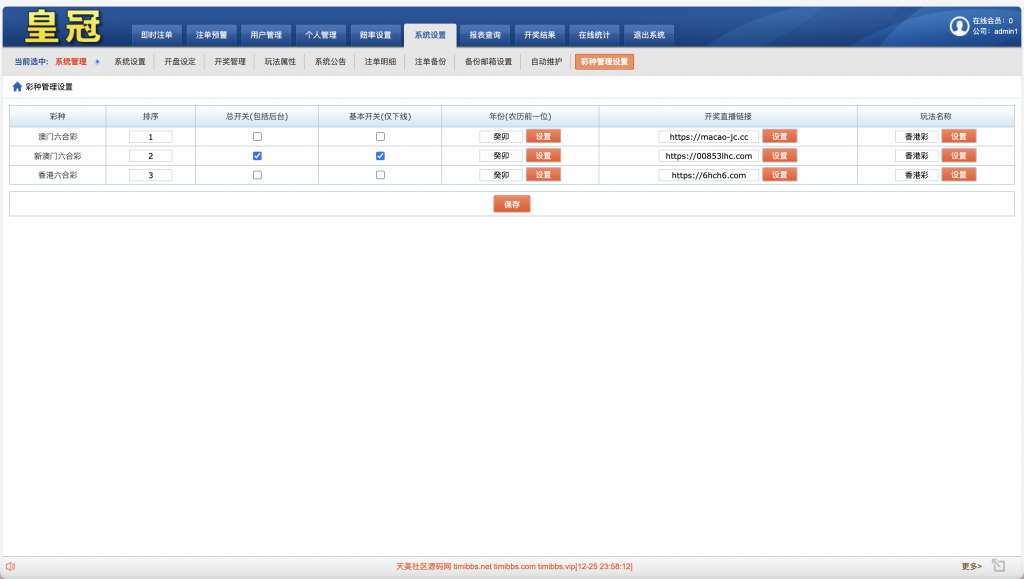Click the 排序 field of 澳门六合彩
Viewport: 1024px width, 579px height.
click(x=150, y=137)
